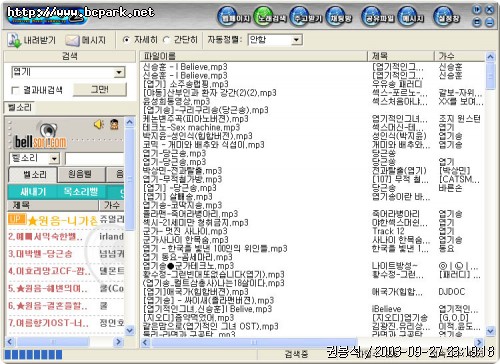
Task: Click the file list vertical scrollbar thumb
Action: point(490,76)
